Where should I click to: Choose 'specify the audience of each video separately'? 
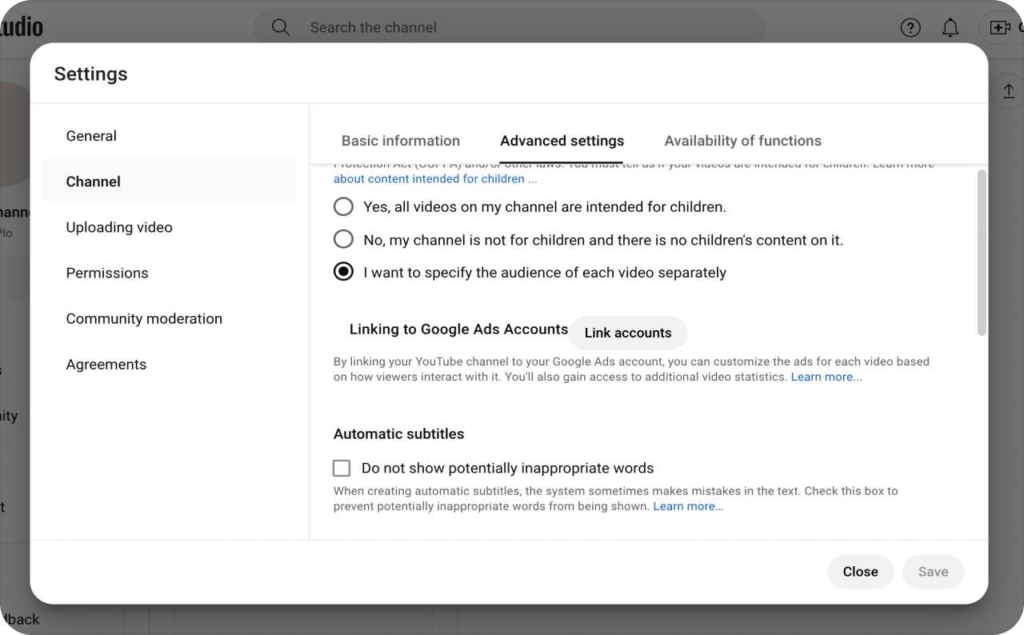tap(343, 272)
